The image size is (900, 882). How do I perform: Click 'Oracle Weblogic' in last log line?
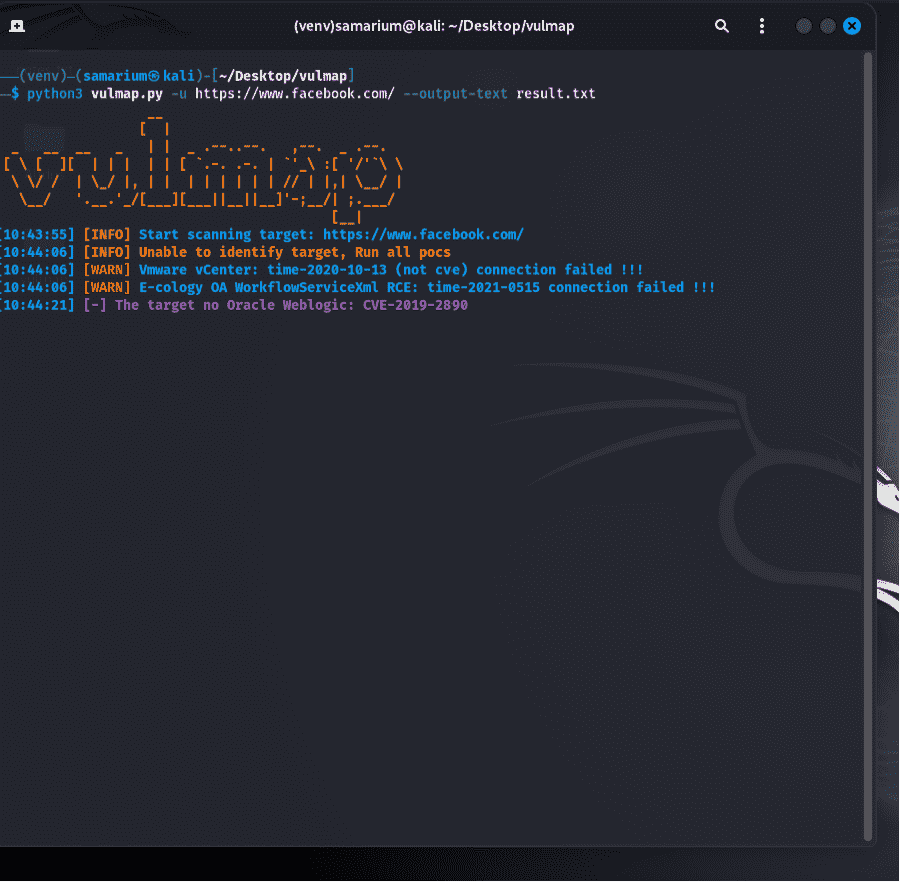pyautogui.click(x=290, y=305)
